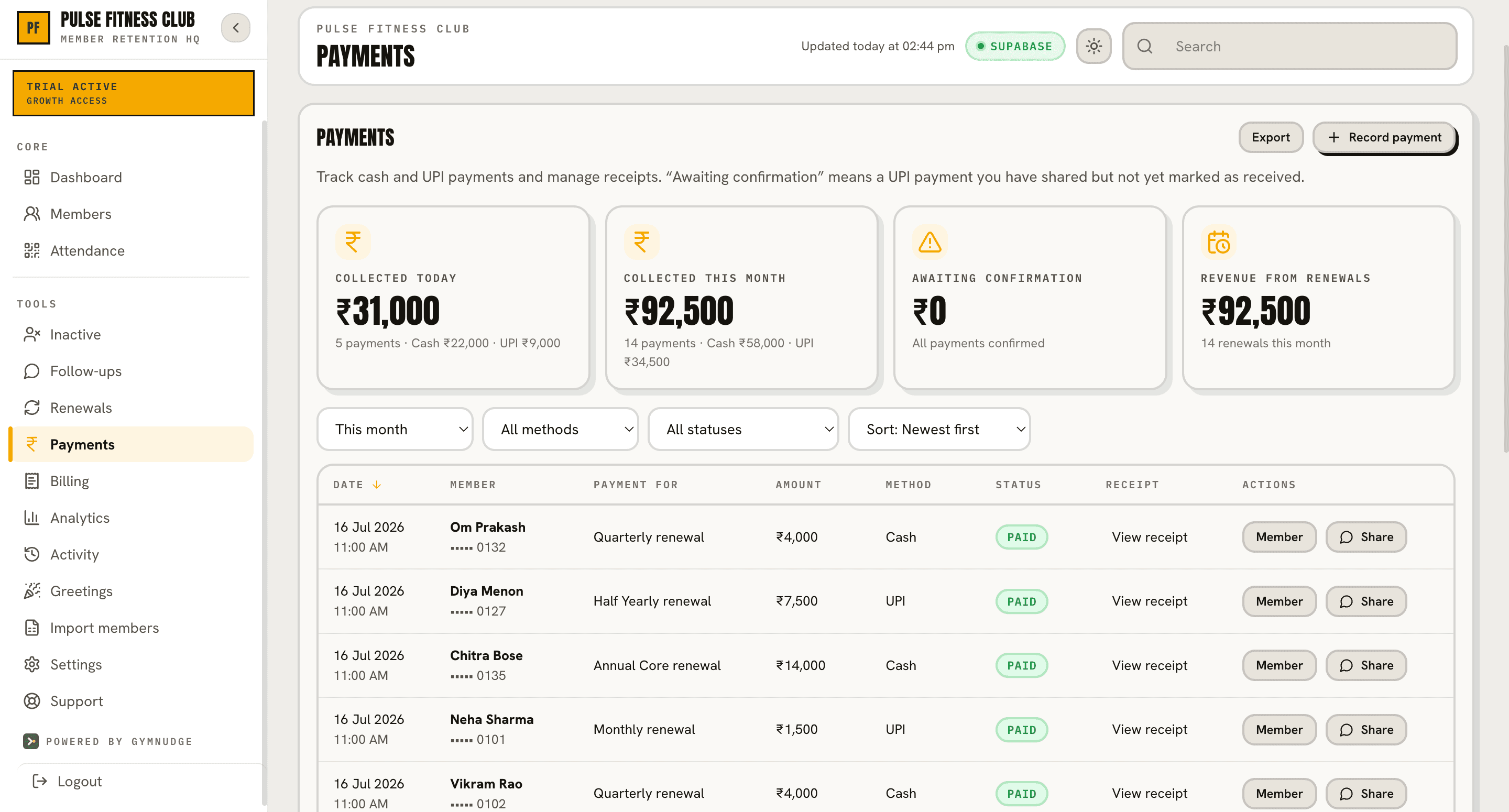Share Vikram Rao payment
The image size is (1509, 812).
(1366, 794)
